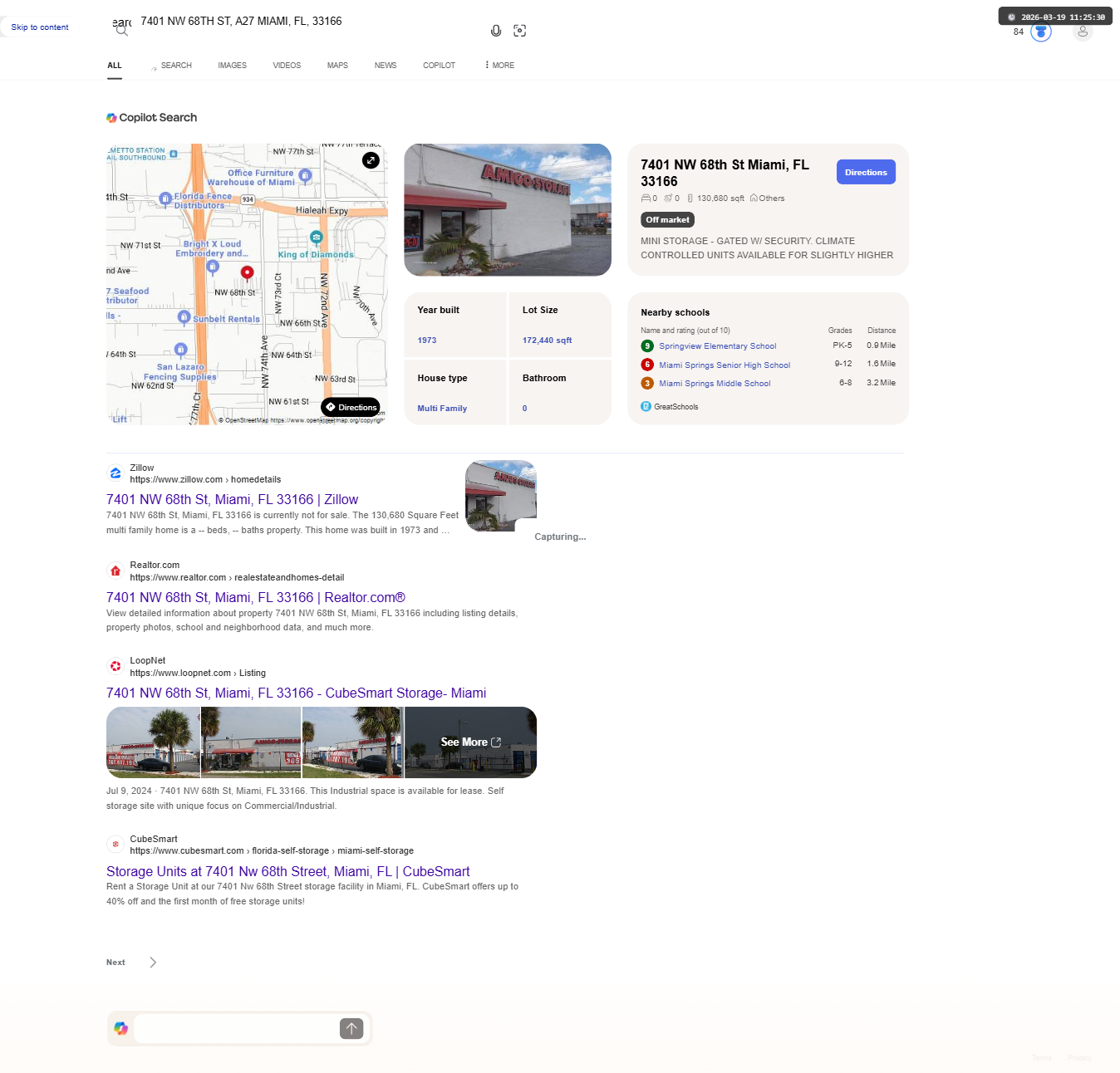Image resolution: width=1120 pixels, height=1073 pixels.
Task: Click Miami Springs Middle School rating badge
Action: [647, 384]
